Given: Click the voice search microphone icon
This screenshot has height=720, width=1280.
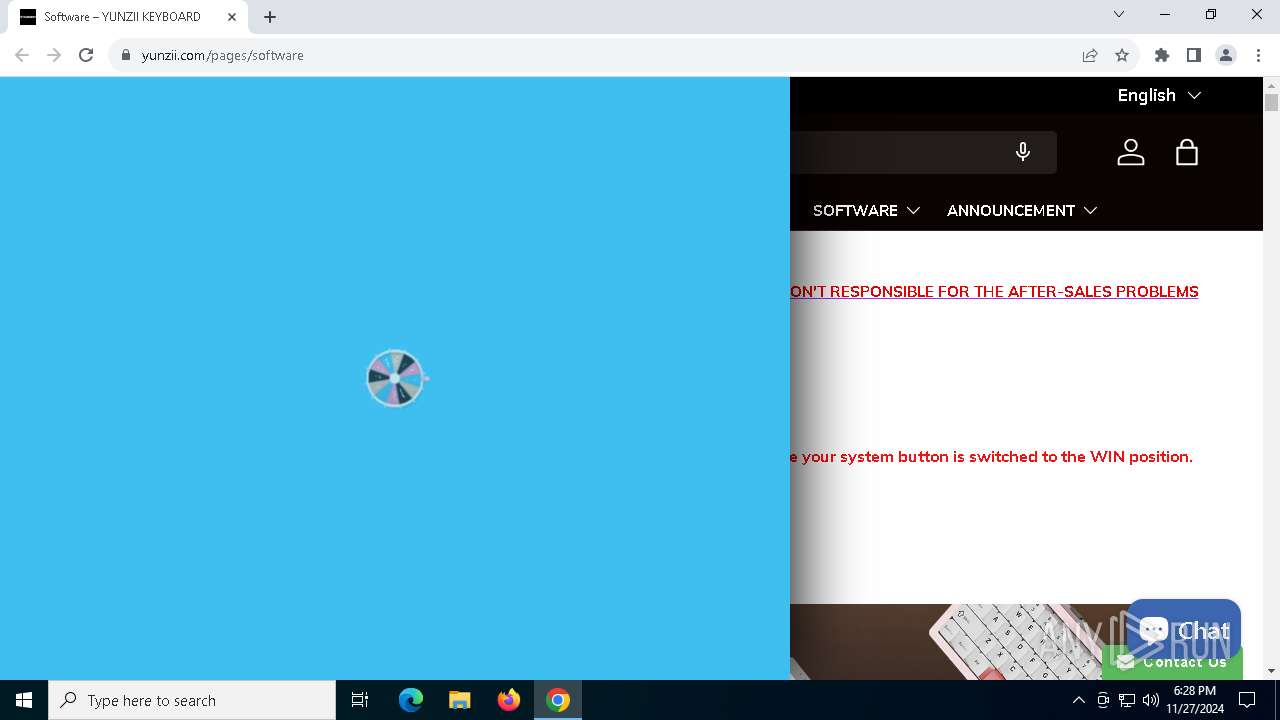Looking at the screenshot, I should pos(1022,152).
